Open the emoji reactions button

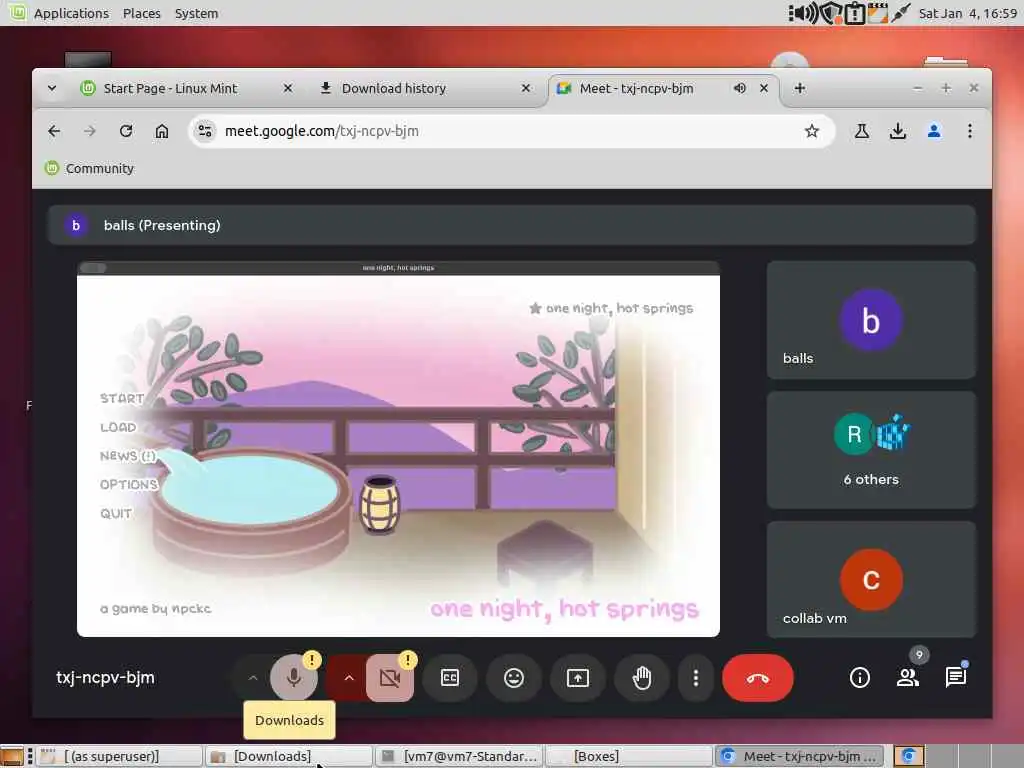[514, 678]
